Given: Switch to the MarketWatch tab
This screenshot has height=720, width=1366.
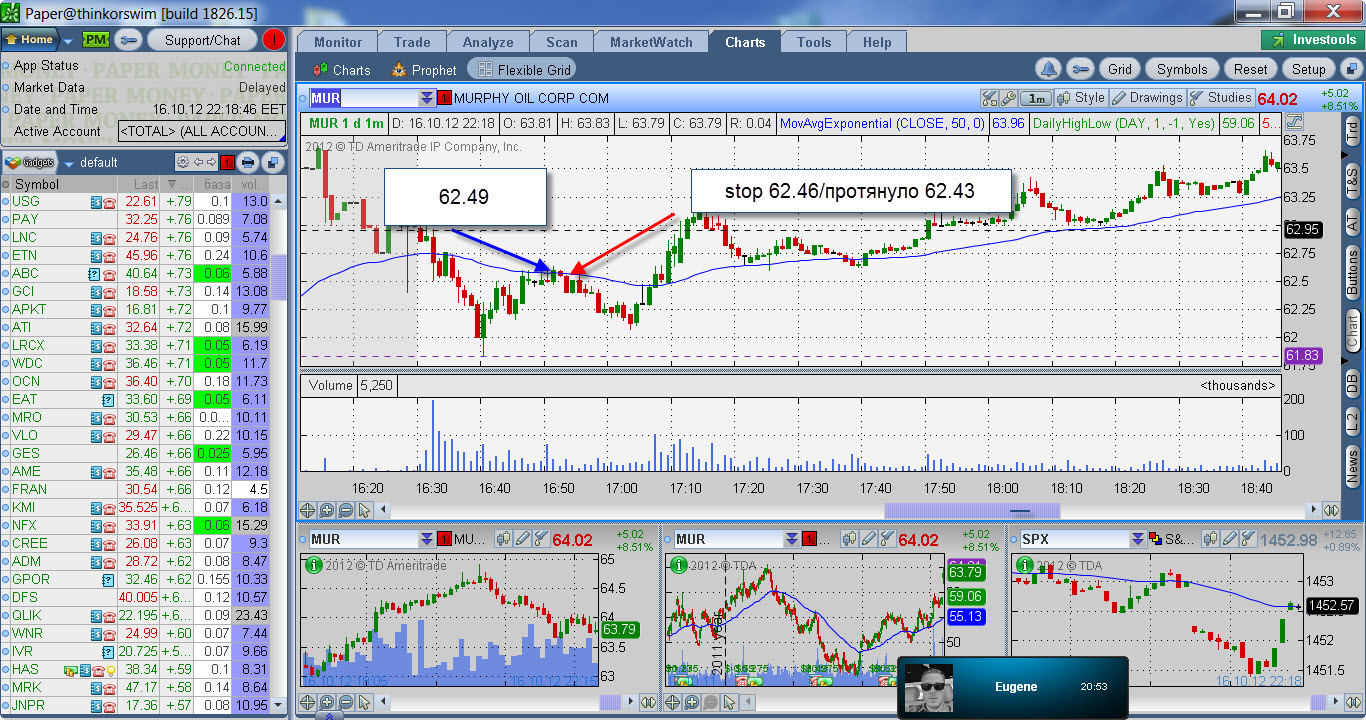Looking at the screenshot, I should [651, 42].
